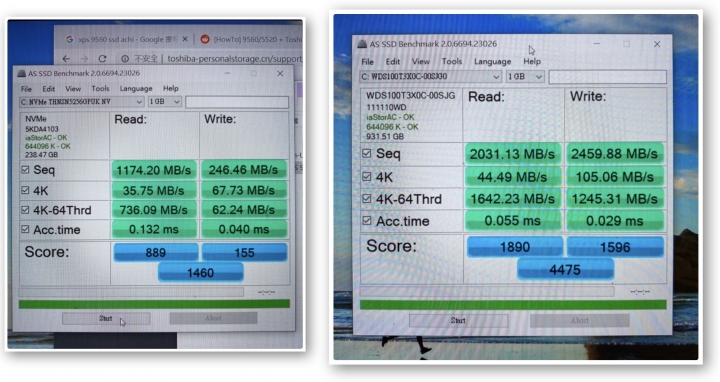This screenshot has width=720, height=382.
Task: Click 931.51 GB capacity text
Action: tap(385, 136)
